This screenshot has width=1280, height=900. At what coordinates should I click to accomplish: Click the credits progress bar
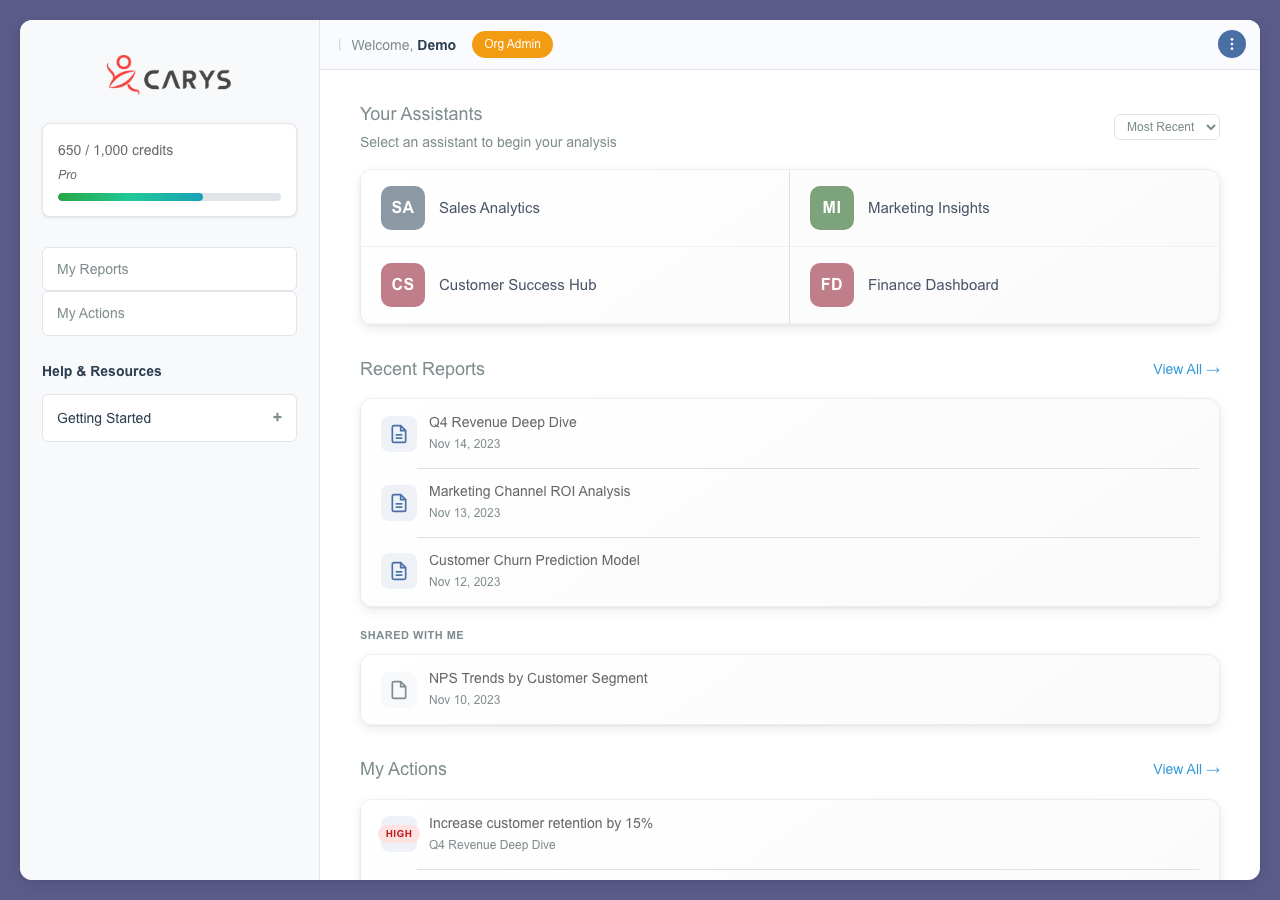(x=169, y=196)
